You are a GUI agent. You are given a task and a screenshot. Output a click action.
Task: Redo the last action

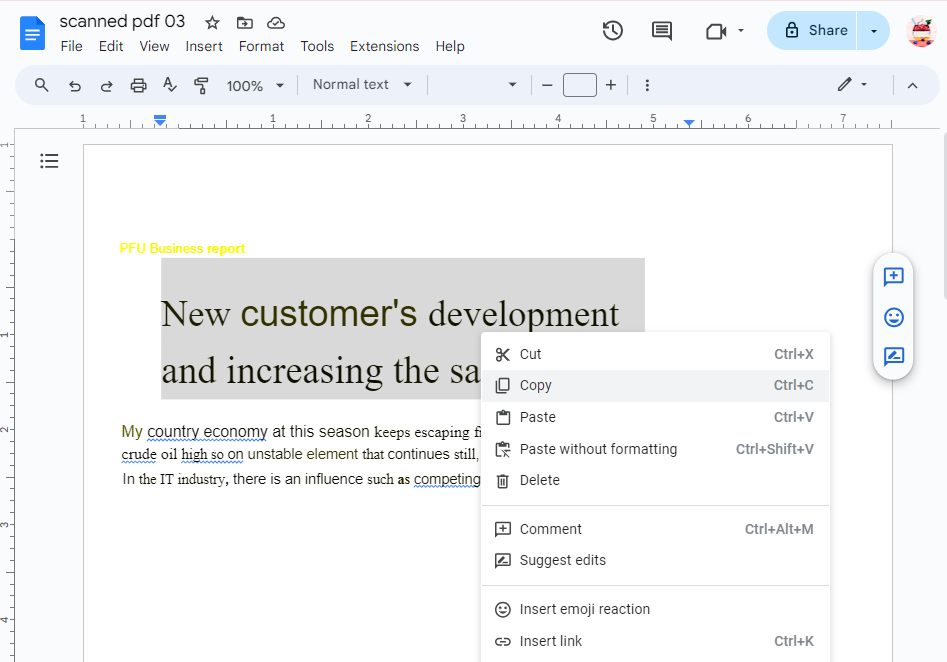[x=106, y=85]
